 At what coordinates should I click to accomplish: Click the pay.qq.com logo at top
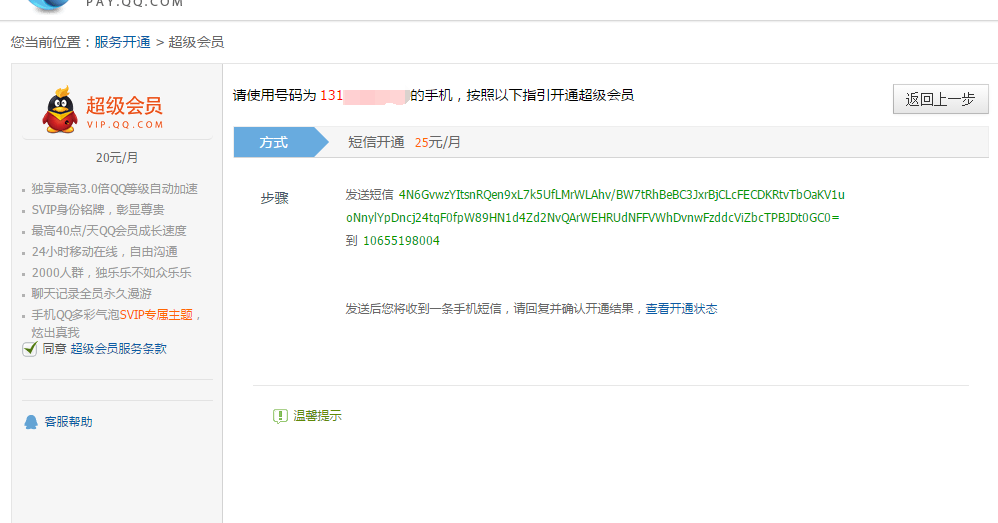105,5
